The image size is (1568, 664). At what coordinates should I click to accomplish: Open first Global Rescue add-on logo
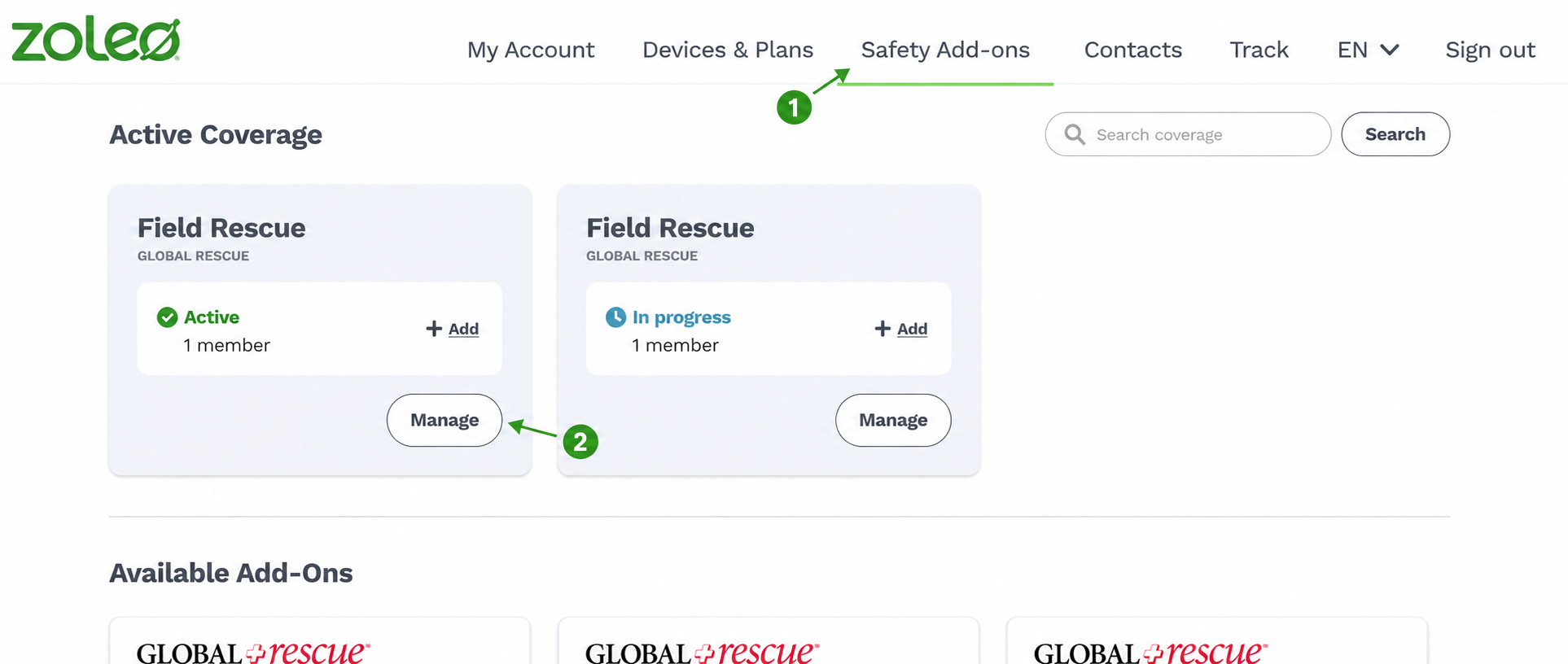[253, 651]
